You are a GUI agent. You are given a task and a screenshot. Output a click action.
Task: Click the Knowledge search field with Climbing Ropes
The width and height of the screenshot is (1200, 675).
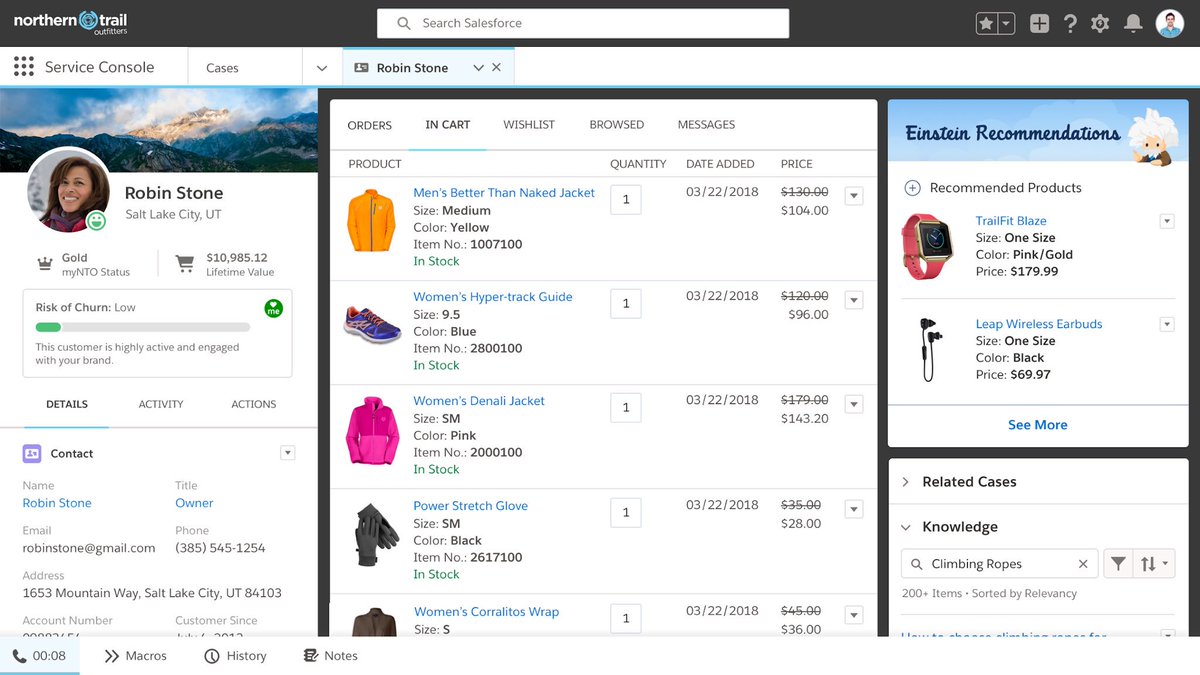pyautogui.click(x=1000, y=564)
